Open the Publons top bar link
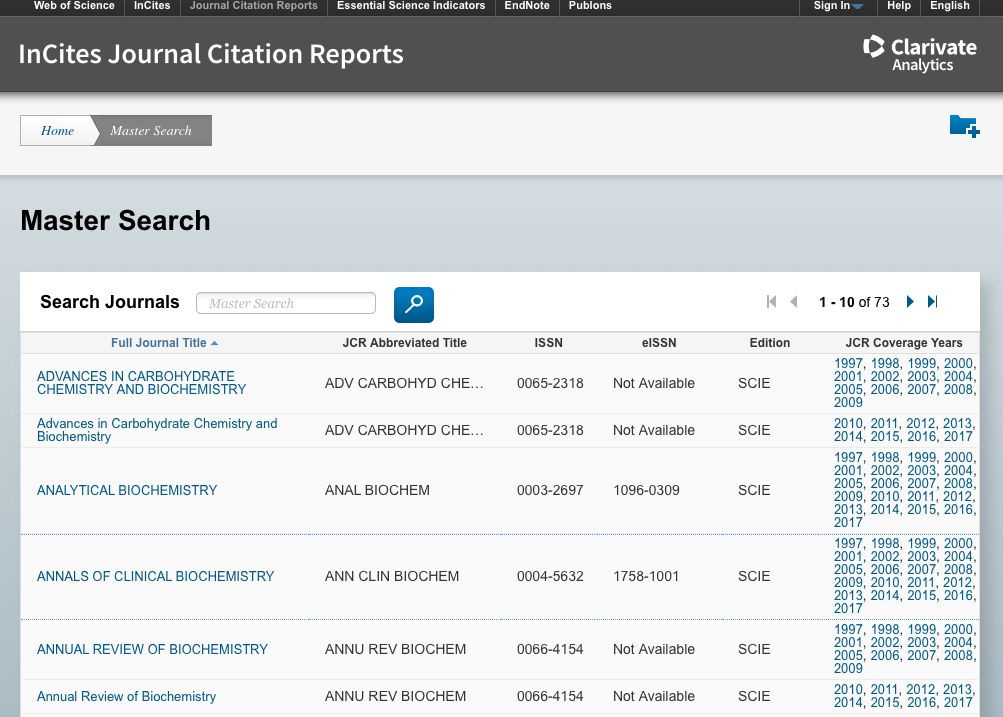 591,6
